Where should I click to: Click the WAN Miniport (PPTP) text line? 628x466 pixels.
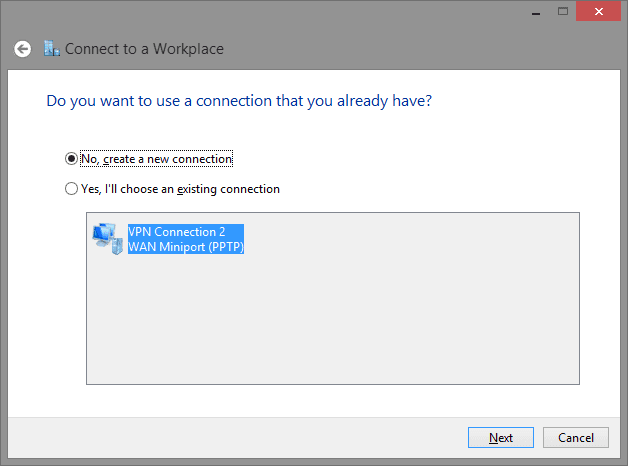(186, 247)
